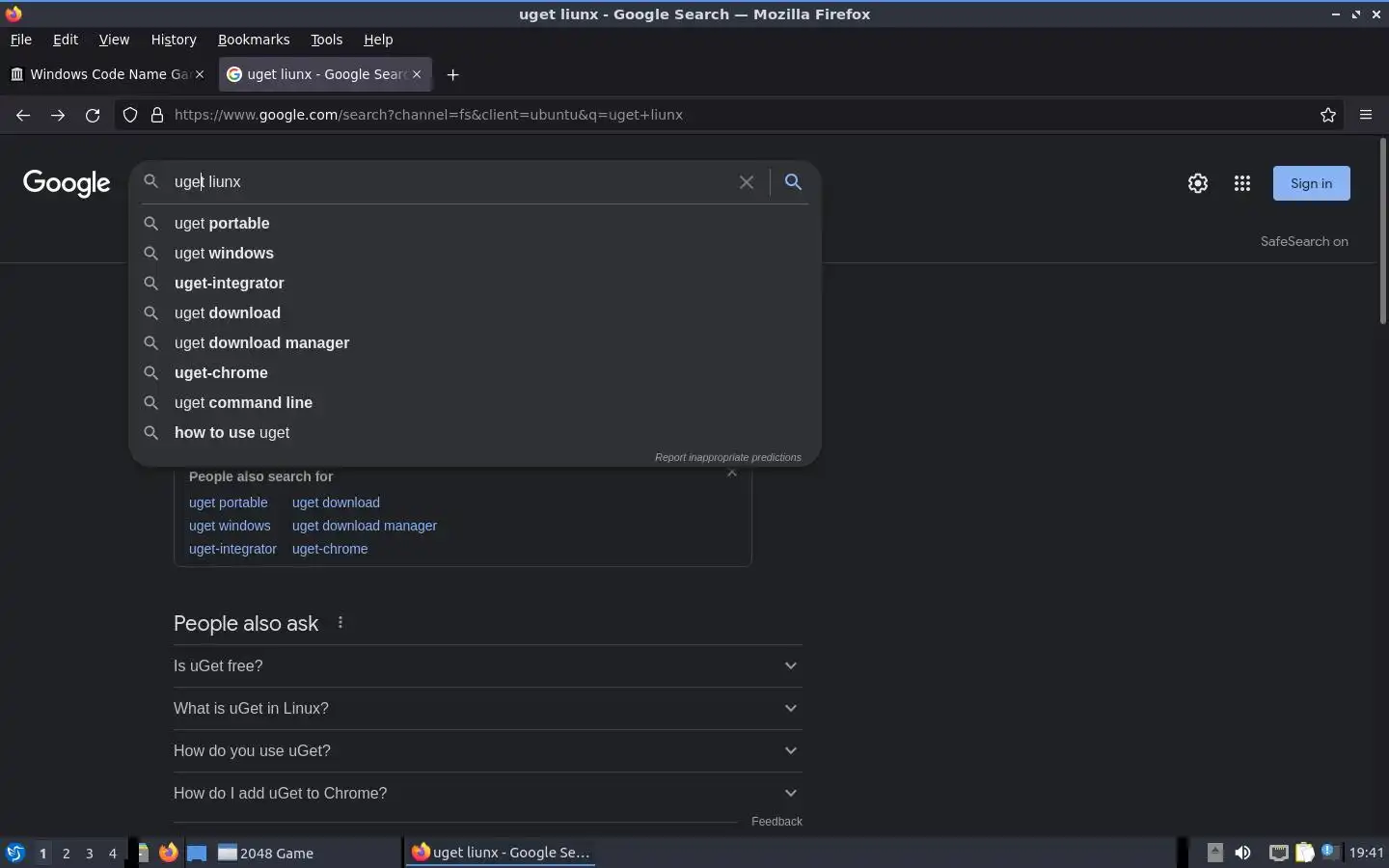Choose 'uget-chrome' suggestion
The image size is (1389, 868).
click(x=475, y=373)
